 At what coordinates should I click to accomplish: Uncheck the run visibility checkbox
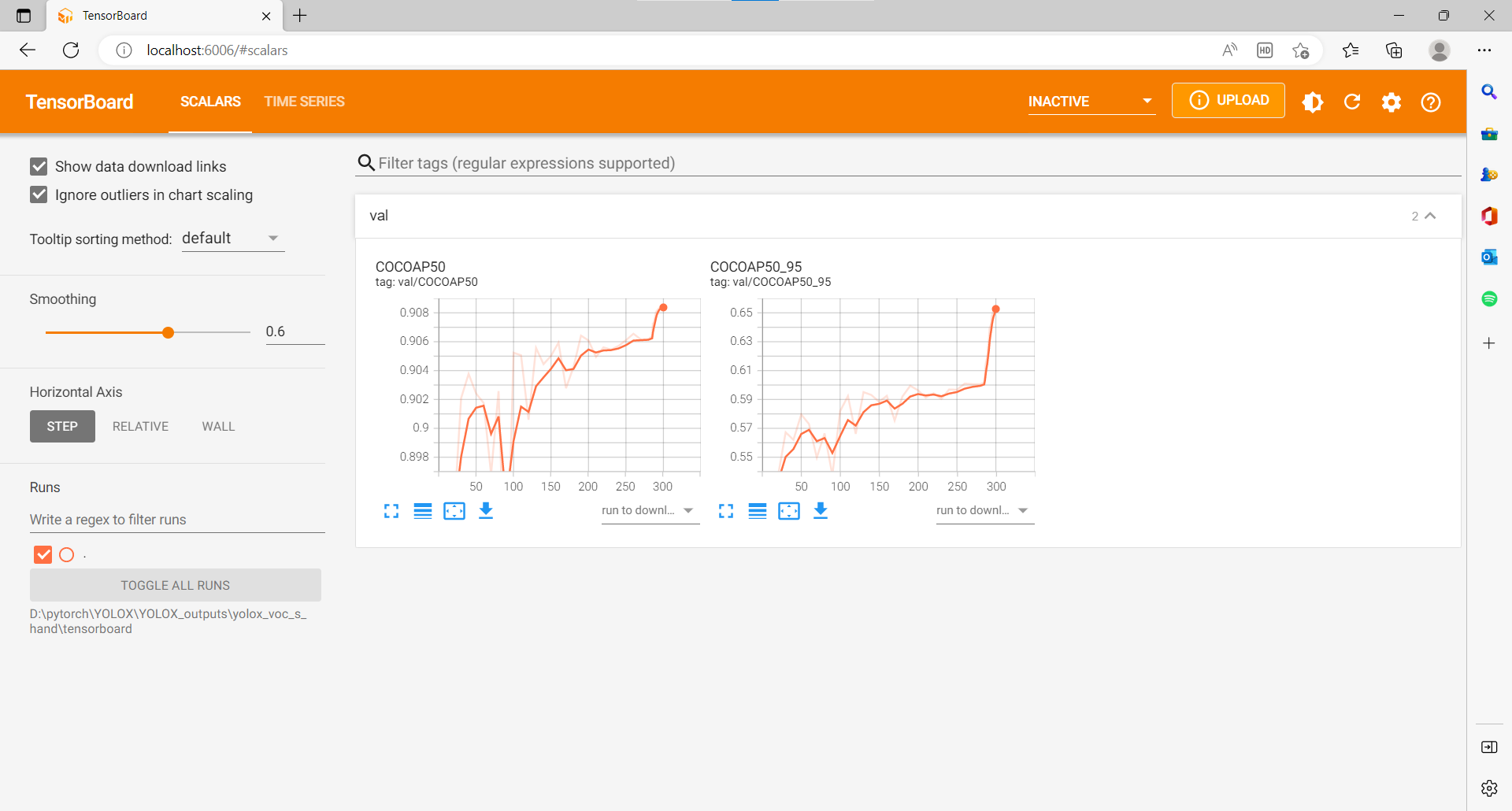click(x=43, y=555)
